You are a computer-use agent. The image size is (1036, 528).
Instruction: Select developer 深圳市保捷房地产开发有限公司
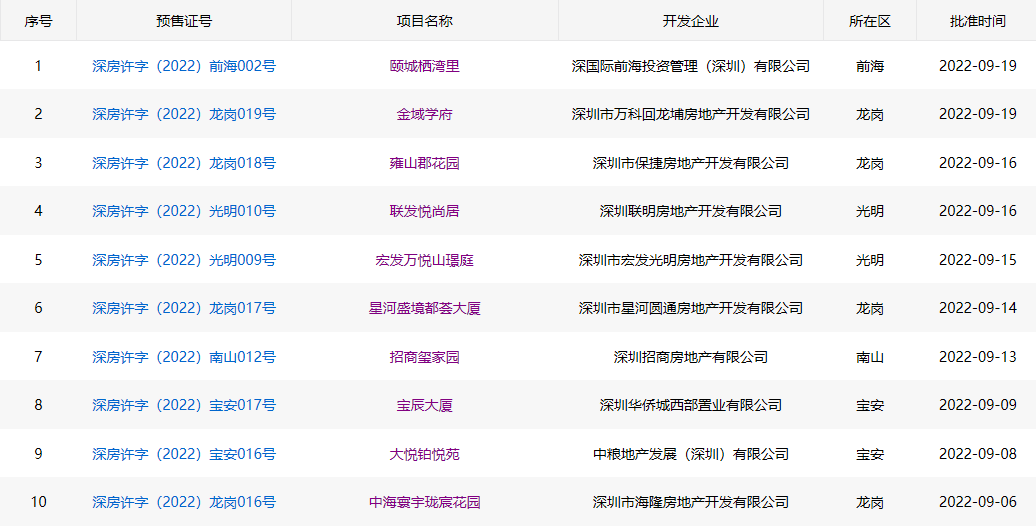point(690,163)
